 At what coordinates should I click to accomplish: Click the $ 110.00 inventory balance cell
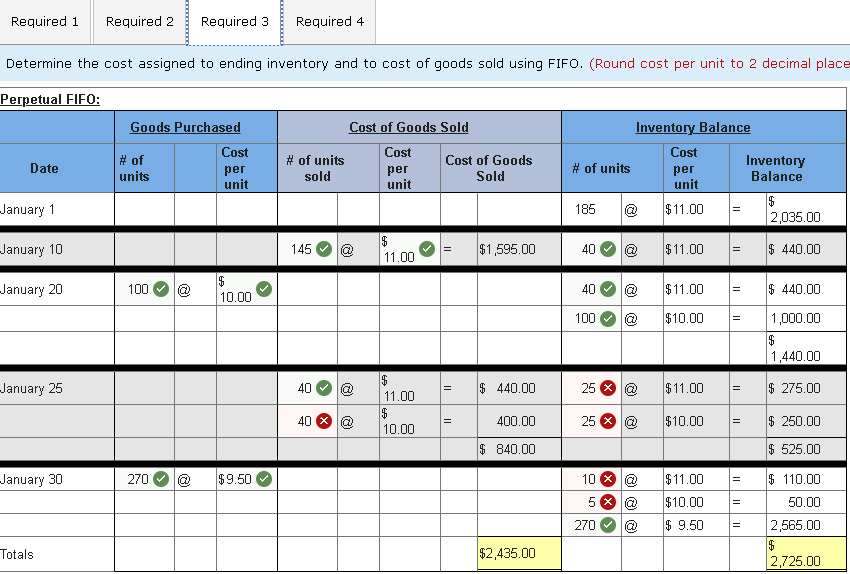[806, 479]
